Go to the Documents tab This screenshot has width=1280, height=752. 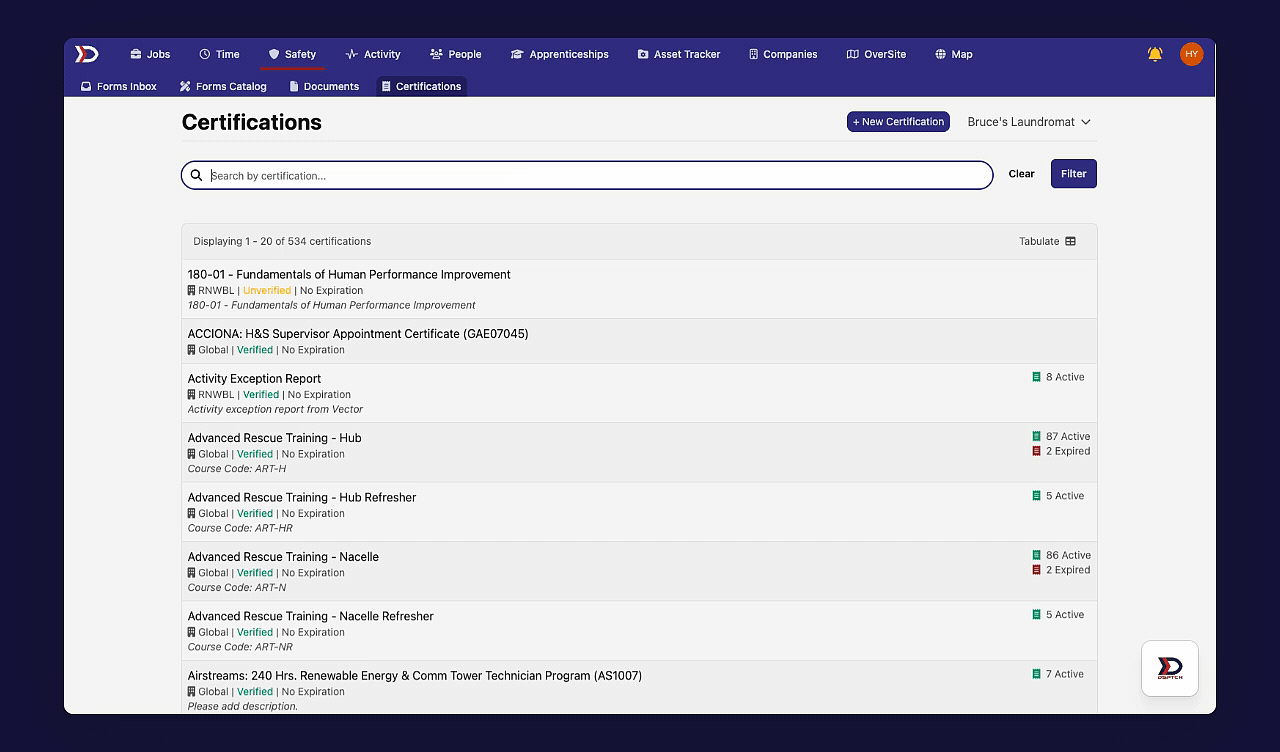click(x=324, y=86)
